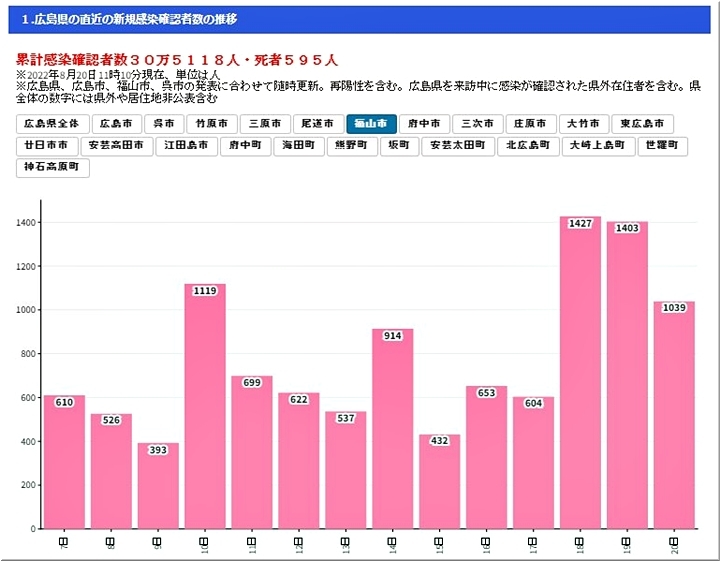Screen dimensions: 720x561
Task: Choose the 尾道市 button
Action: tap(317, 124)
